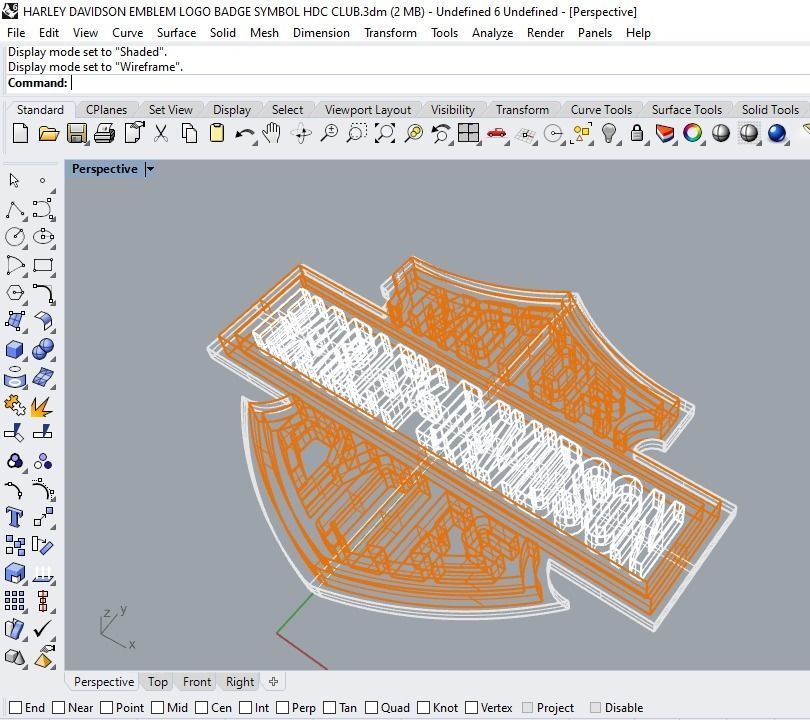
Task: Open a file with the folder icon
Action: [49, 133]
